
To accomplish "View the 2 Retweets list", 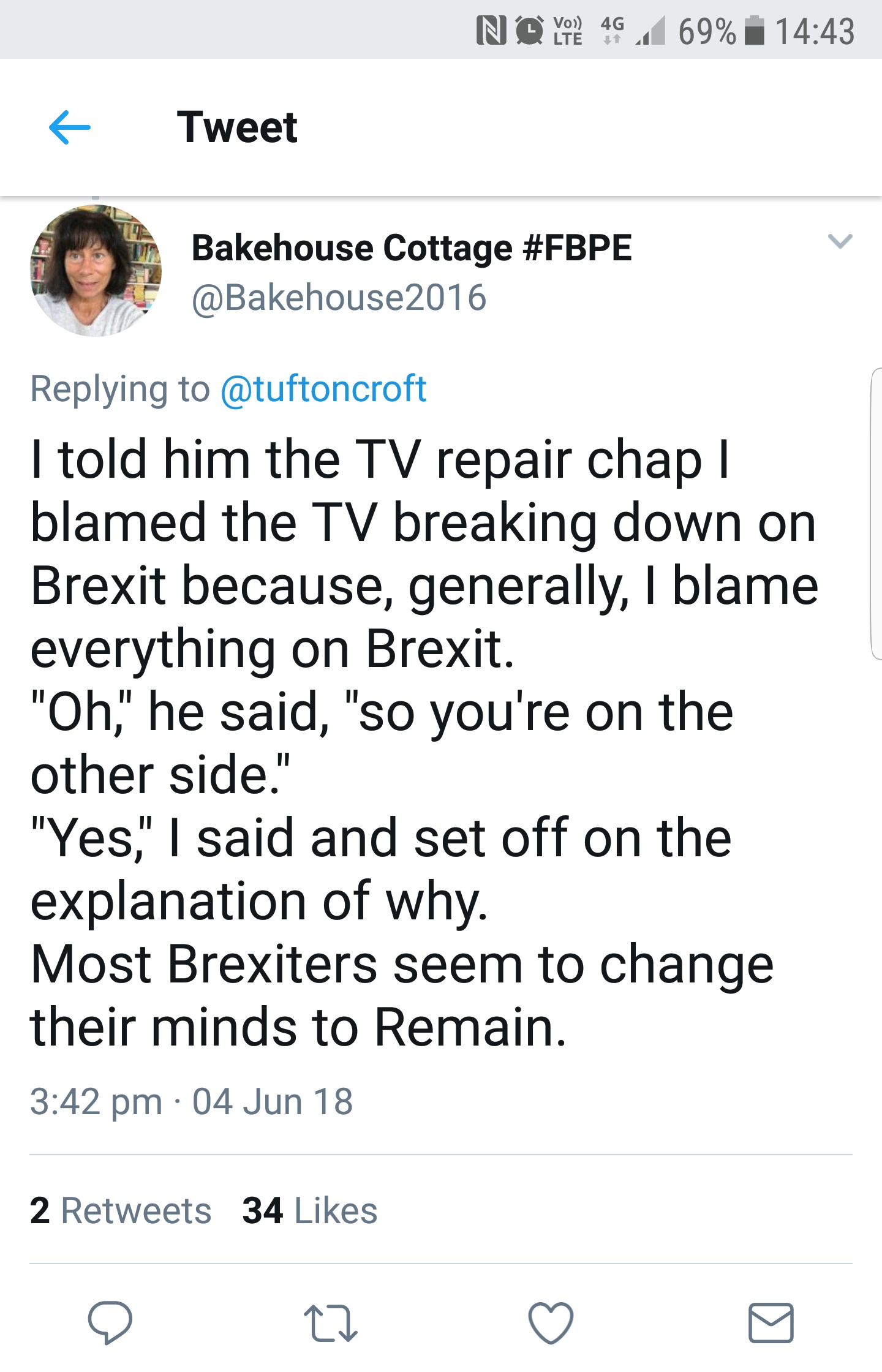I will (x=121, y=1210).
